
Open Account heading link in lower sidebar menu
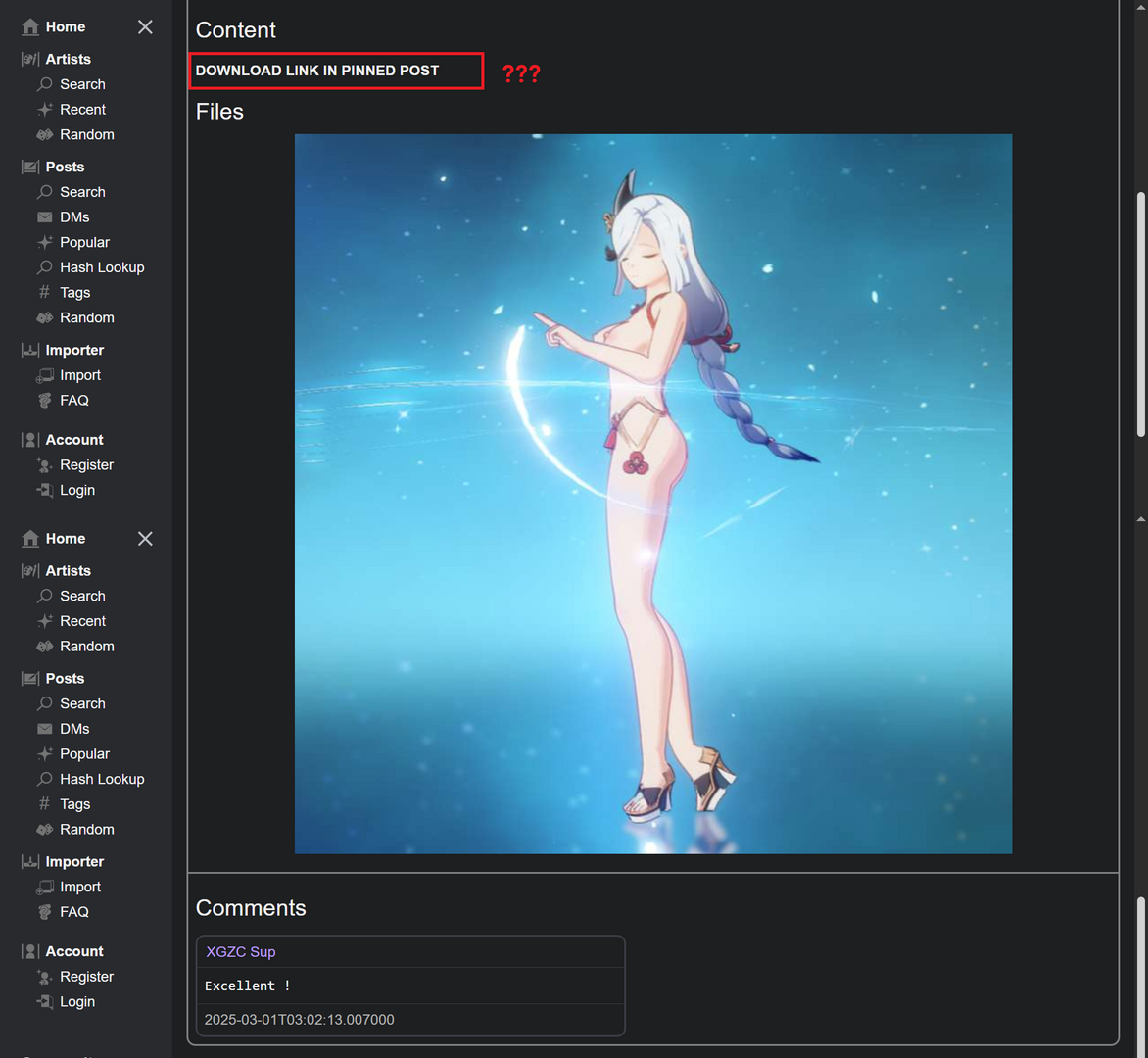tap(73, 952)
